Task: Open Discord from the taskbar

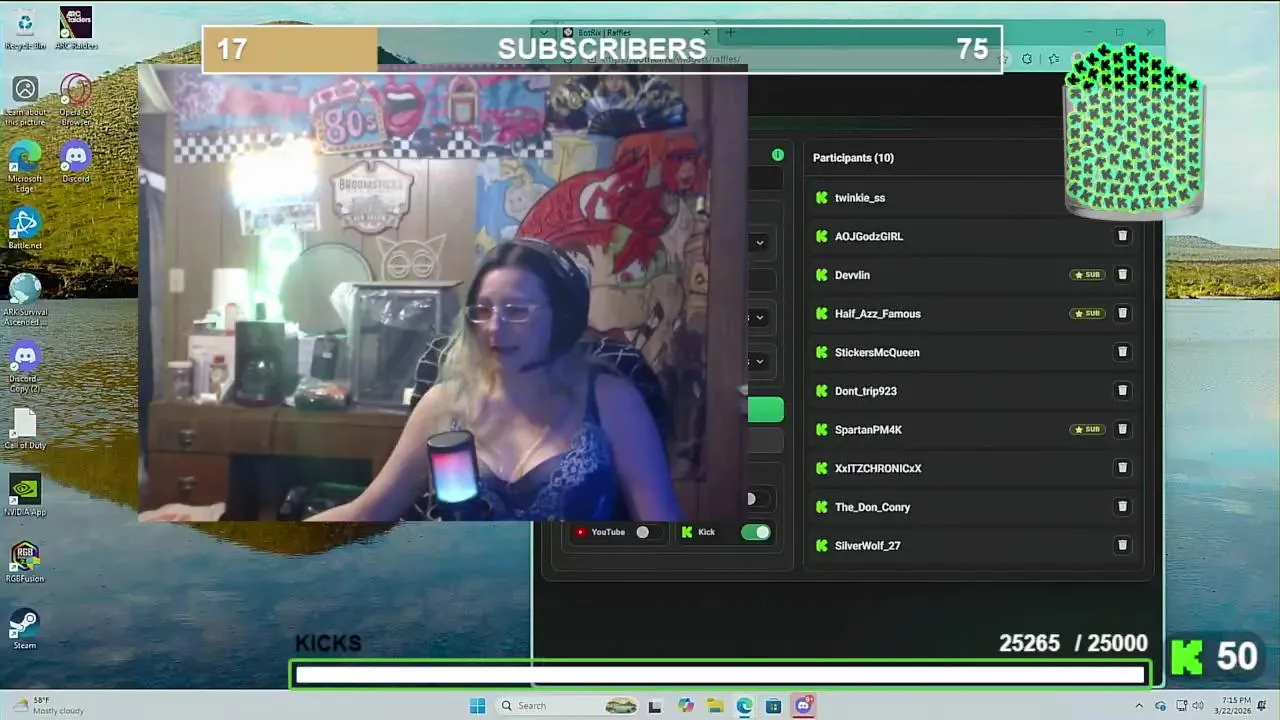Action: click(803, 706)
